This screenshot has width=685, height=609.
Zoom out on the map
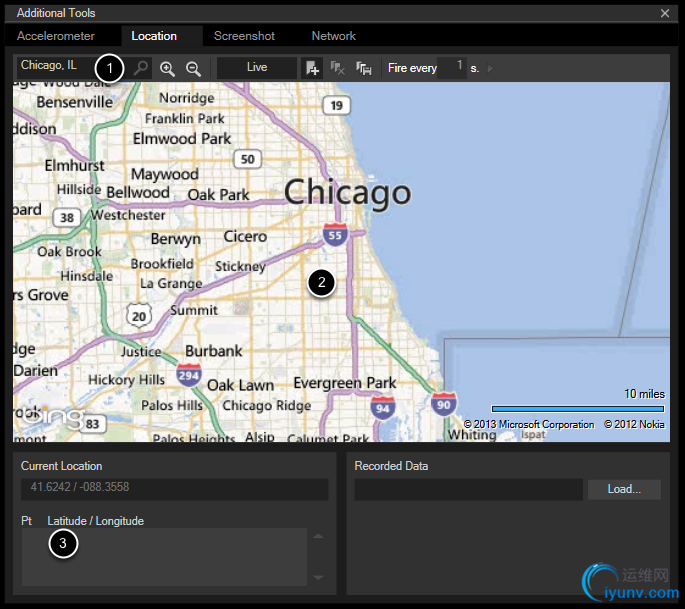pyautogui.click(x=193, y=68)
